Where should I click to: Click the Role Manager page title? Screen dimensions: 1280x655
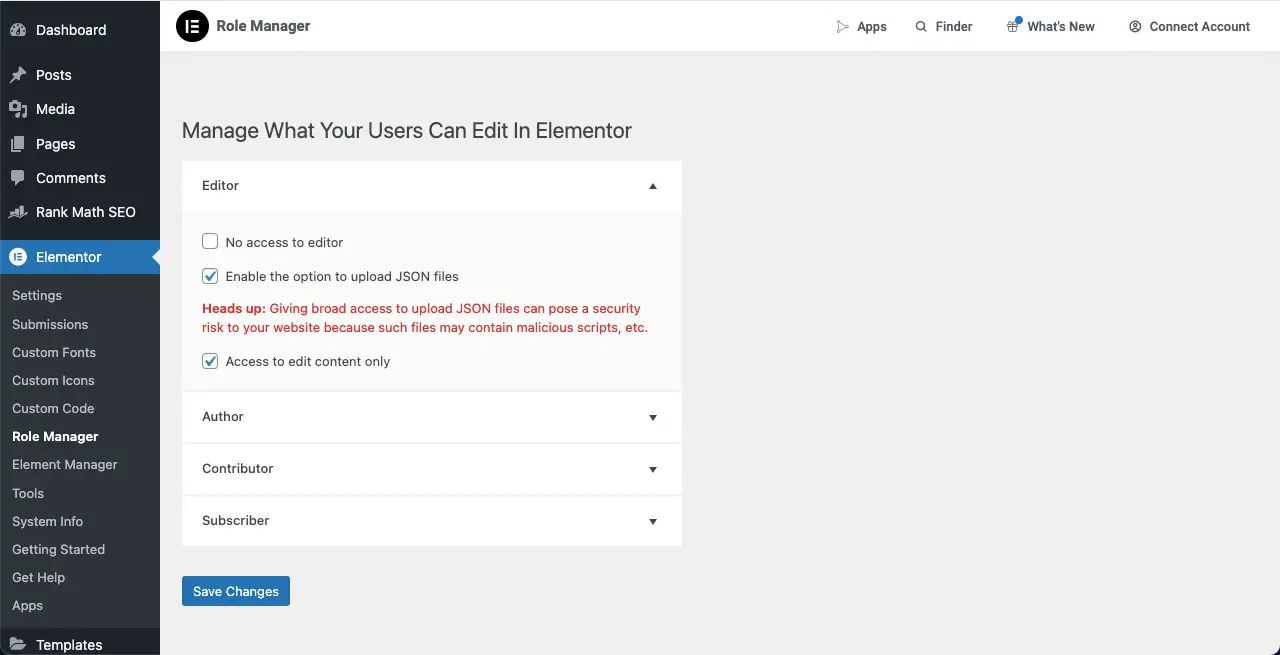[x=263, y=26]
